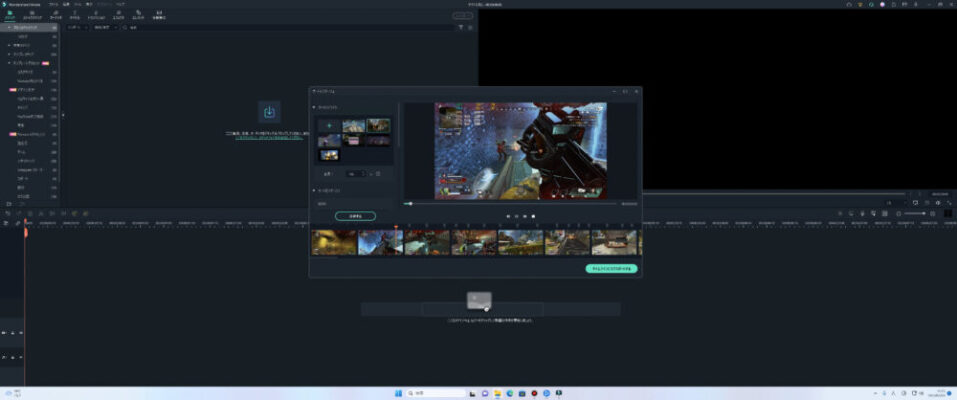Toggle the link icon above track headers
Viewport: 957px width, 400px height.
click(18, 223)
